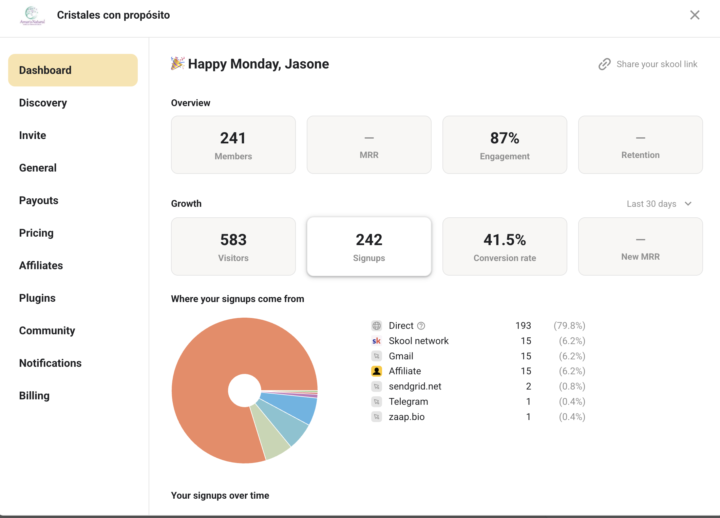Select the 583 Visitors card

233,247
